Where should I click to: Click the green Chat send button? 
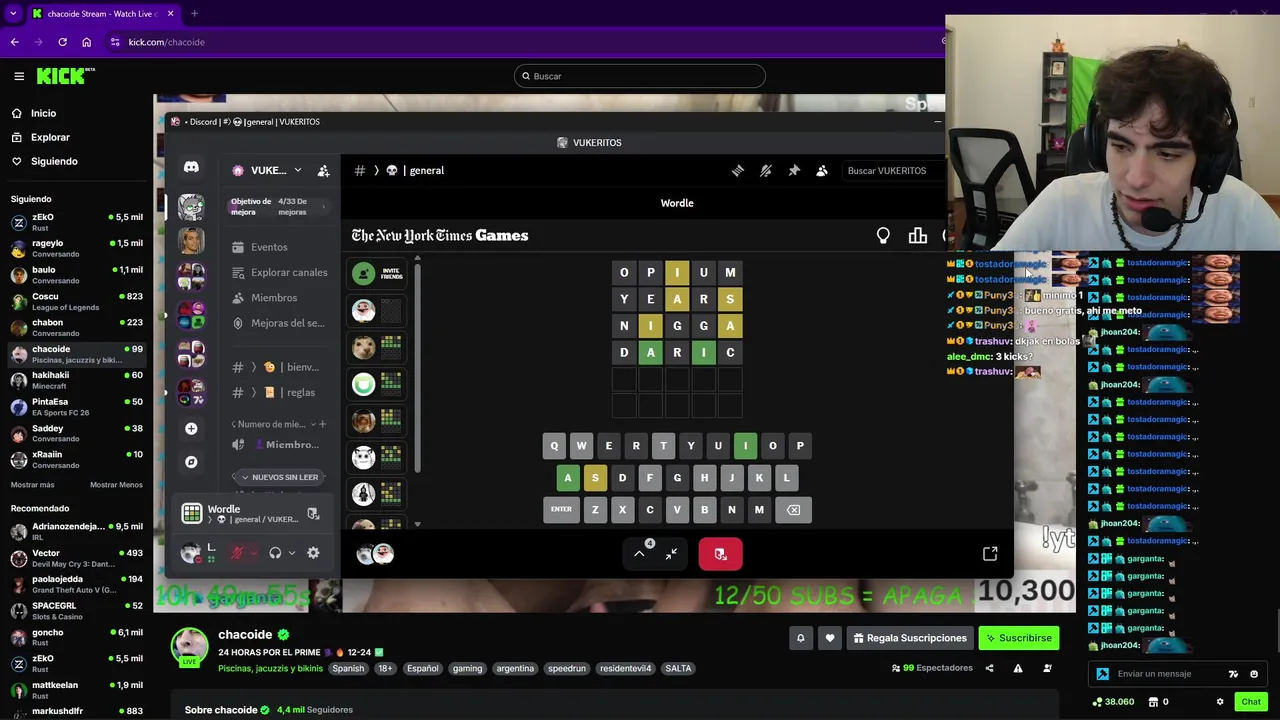[x=1251, y=702]
